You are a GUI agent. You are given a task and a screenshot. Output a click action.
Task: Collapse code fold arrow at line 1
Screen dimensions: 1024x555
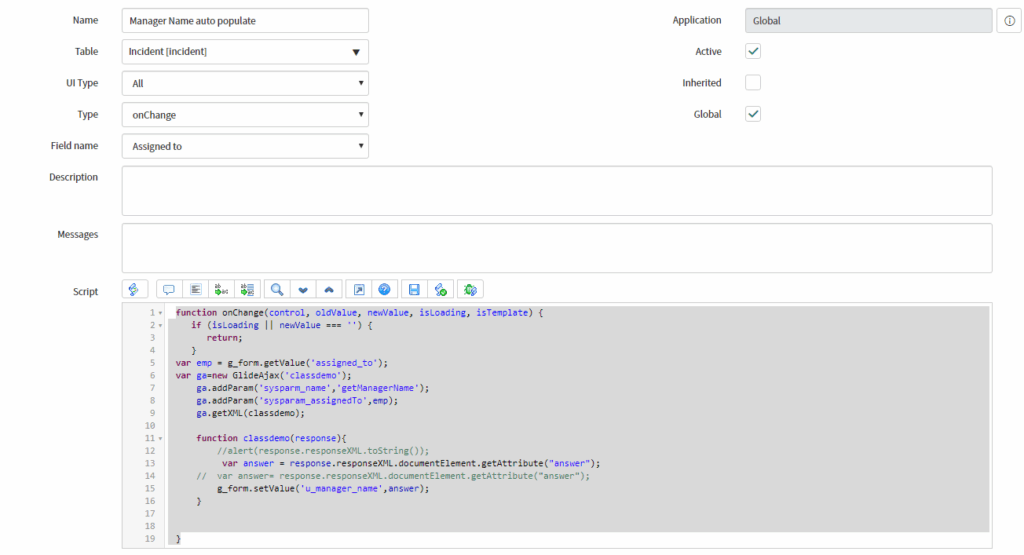161,313
